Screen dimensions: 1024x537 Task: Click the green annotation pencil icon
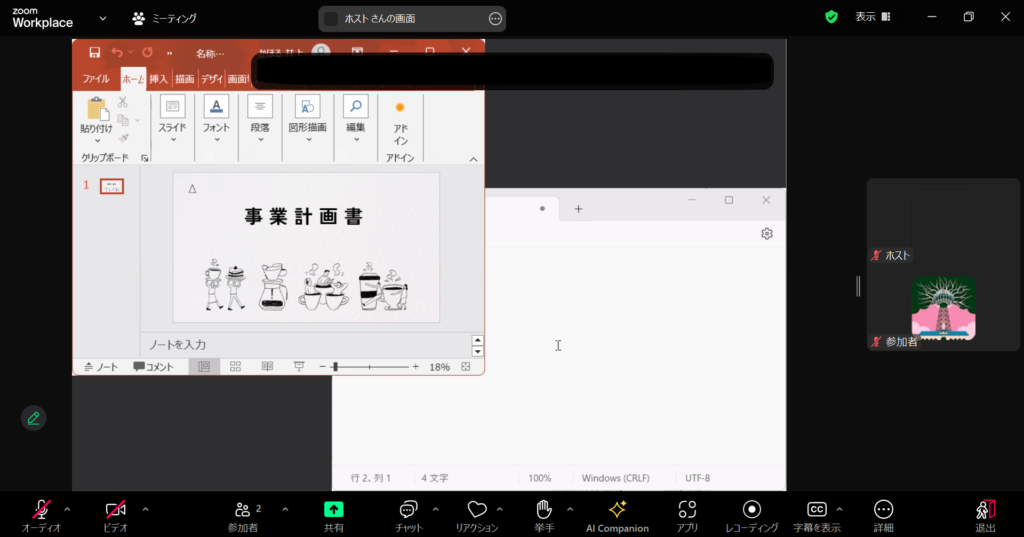point(34,418)
